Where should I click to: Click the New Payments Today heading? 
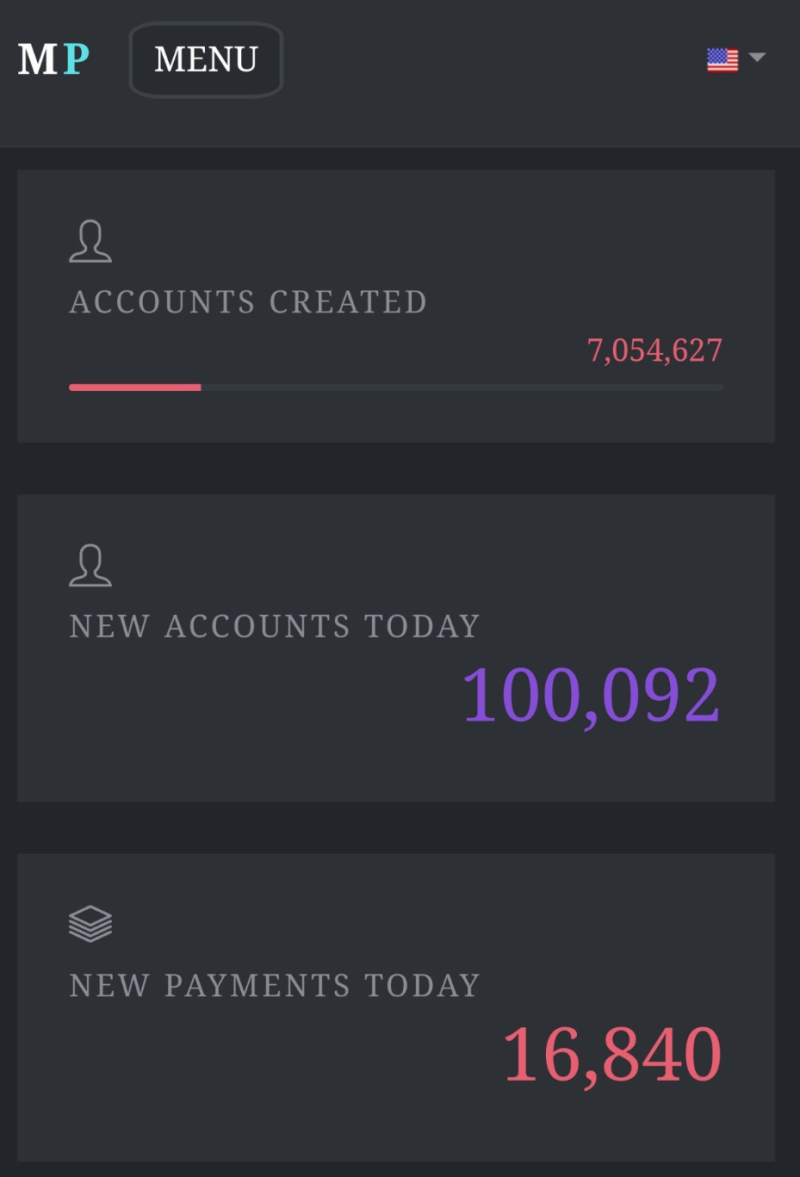[x=275, y=985]
